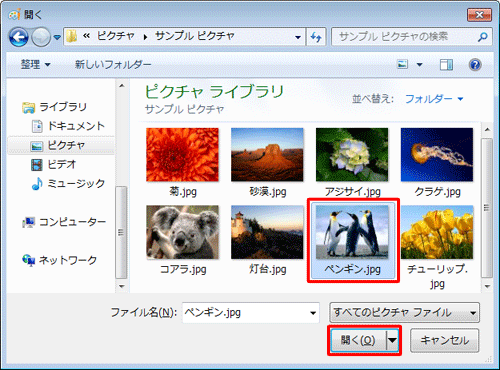
Task: Click the file list scroll down arrow
Action: point(487,286)
